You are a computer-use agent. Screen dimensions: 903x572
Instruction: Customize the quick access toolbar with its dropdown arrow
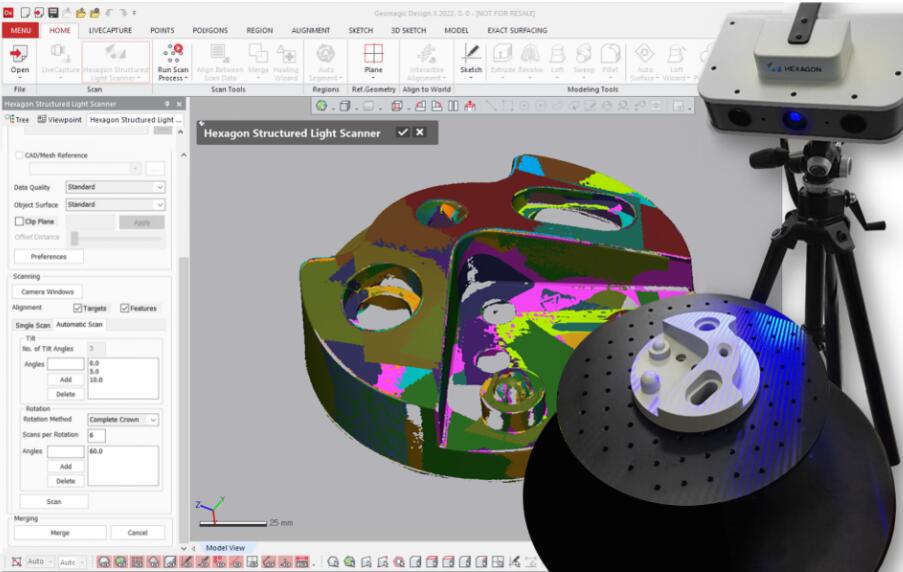pos(134,12)
